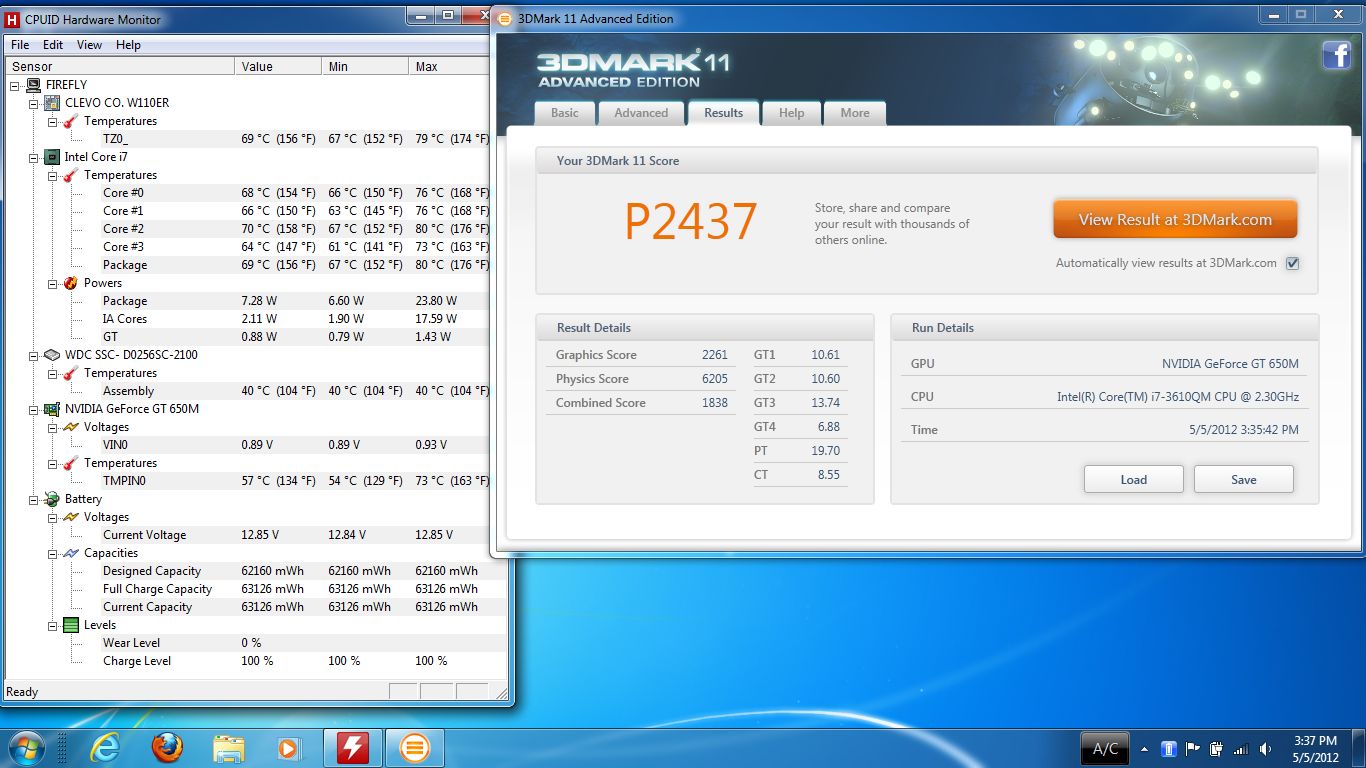The height and width of the screenshot is (768, 1366).
Task: Click the Load button in Run Details
Action: [x=1134, y=480]
